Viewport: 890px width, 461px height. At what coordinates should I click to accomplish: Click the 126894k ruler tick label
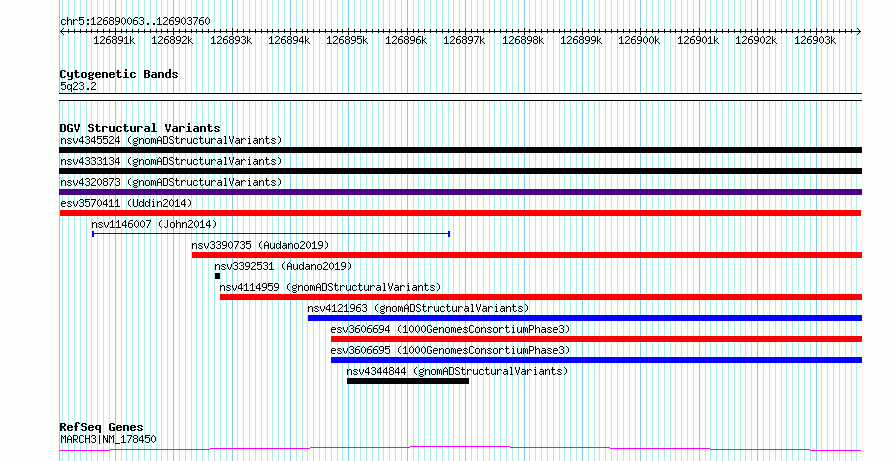click(289, 40)
